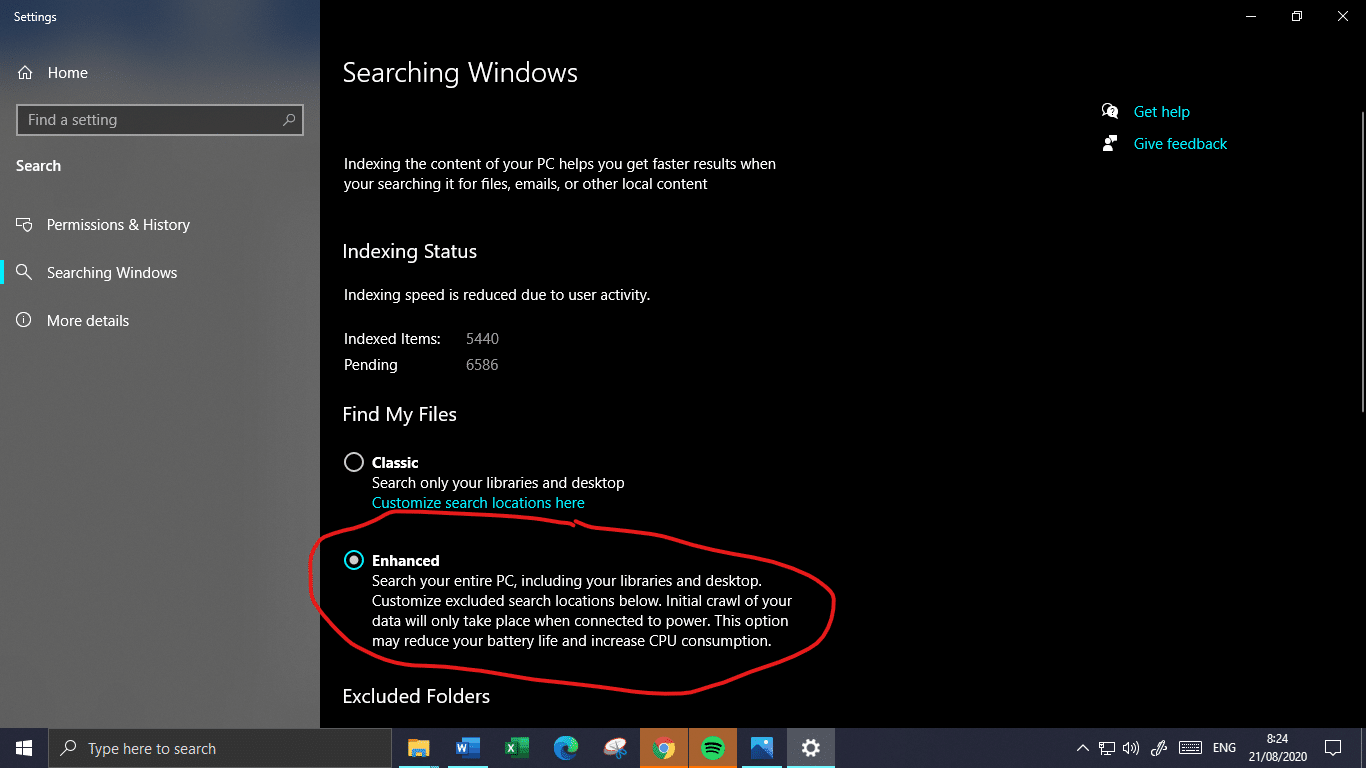The height and width of the screenshot is (768, 1366).
Task: Click the Search category label in sidebar
Action: 38,166
